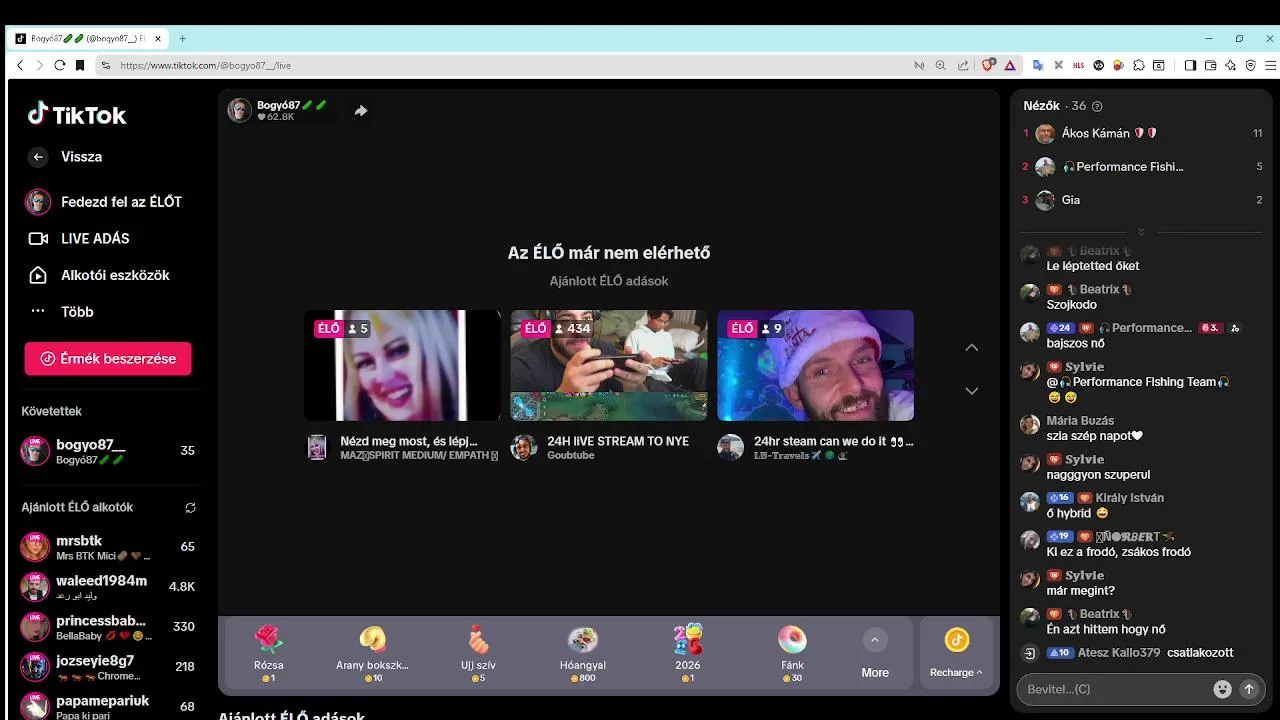Expand More gifts
1280x720 pixels.
(x=875, y=653)
